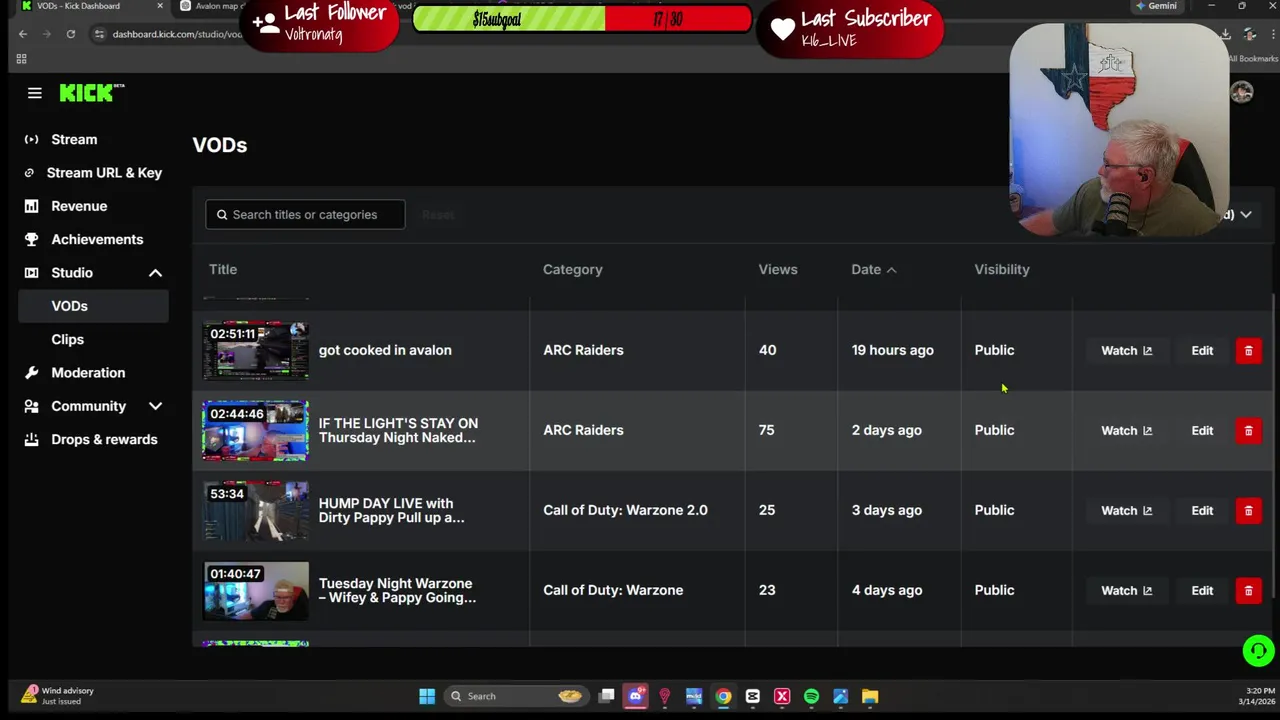Edit the 'got cooked in avalon' VOD
1280x720 pixels.
(x=1202, y=350)
